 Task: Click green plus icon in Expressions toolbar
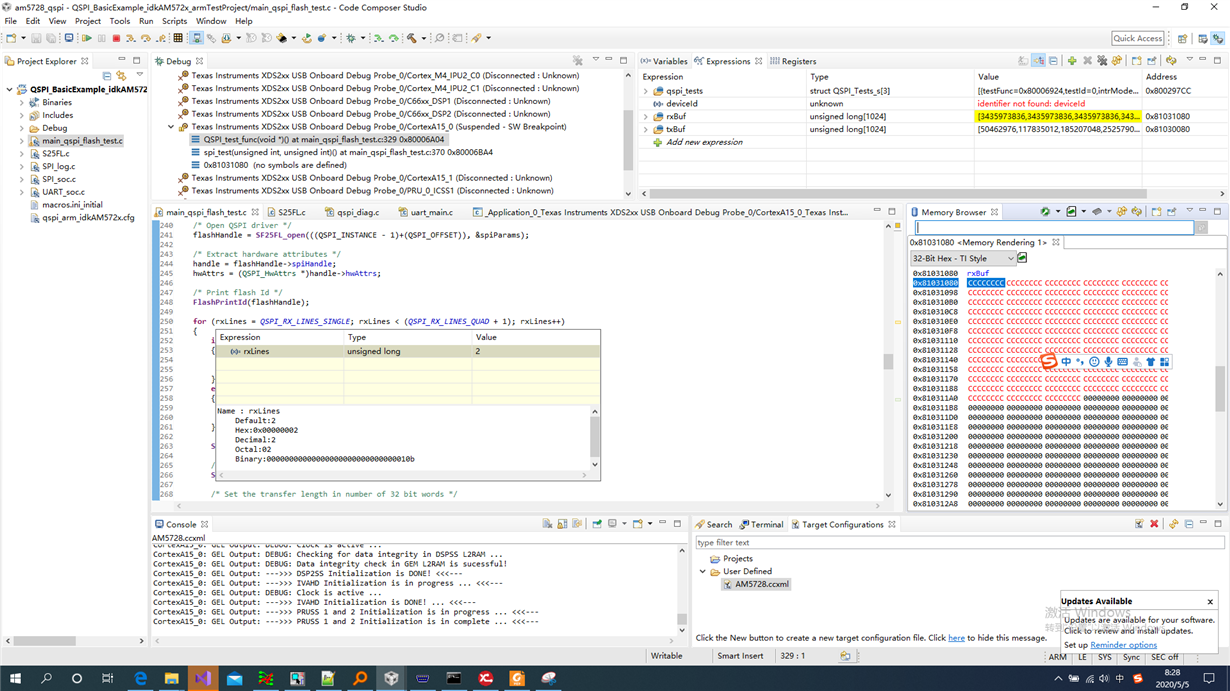[1072, 61]
